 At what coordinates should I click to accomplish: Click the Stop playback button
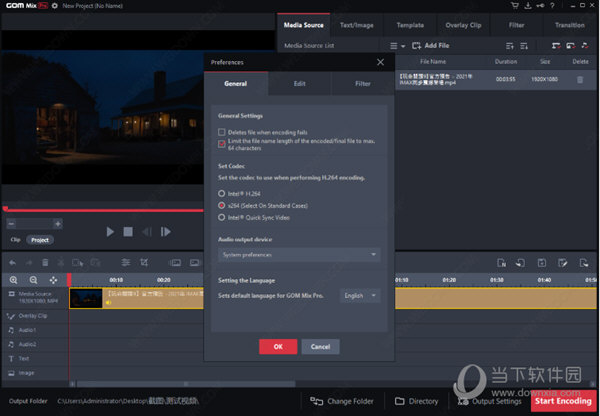(128, 232)
